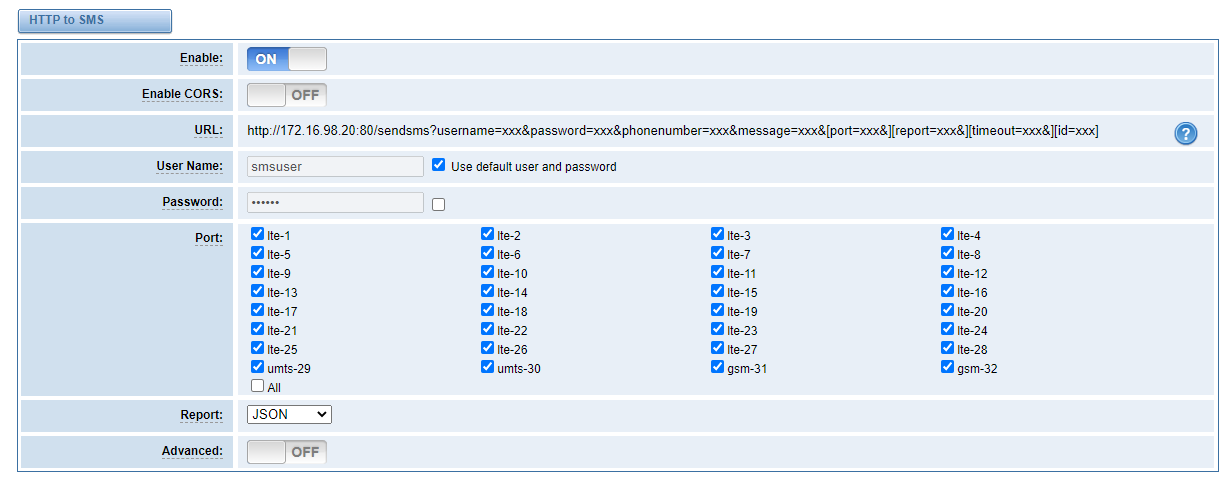Uncheck the umts-30 port checkbox

point(488,367)
